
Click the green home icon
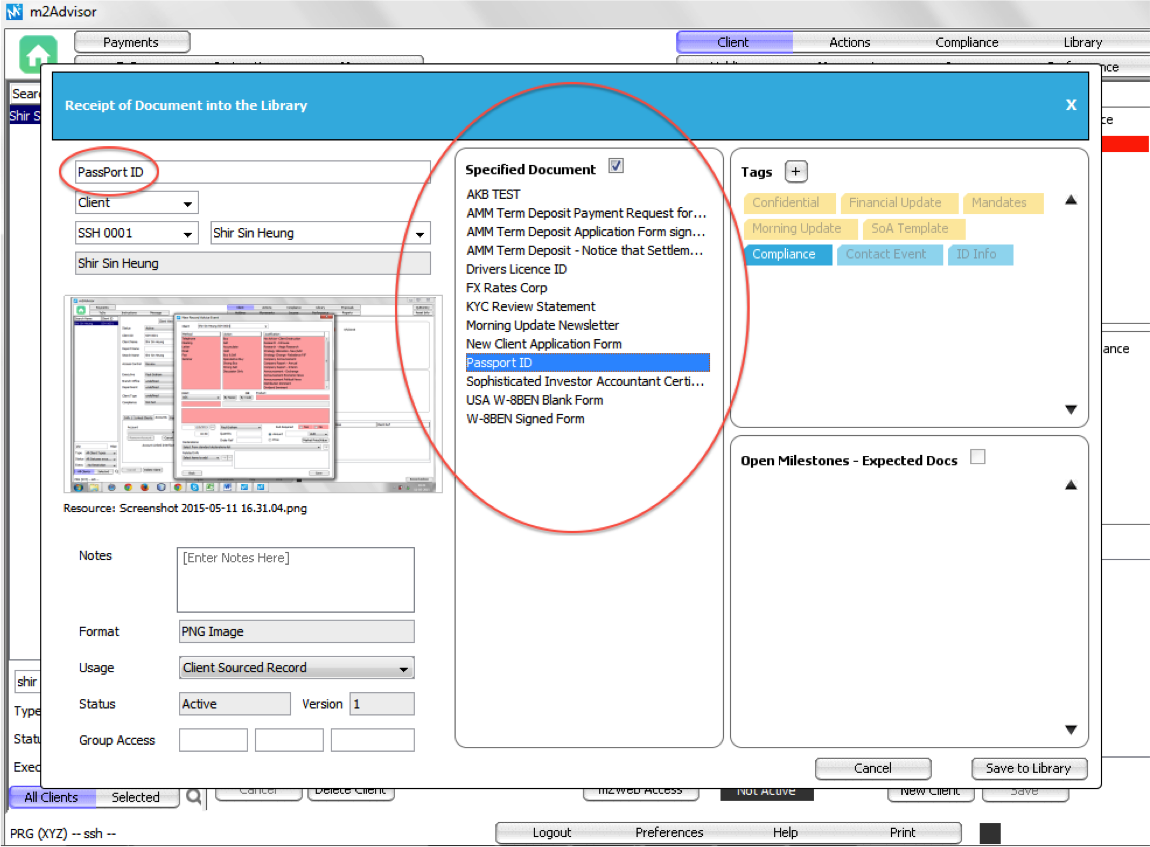[38, 53]
